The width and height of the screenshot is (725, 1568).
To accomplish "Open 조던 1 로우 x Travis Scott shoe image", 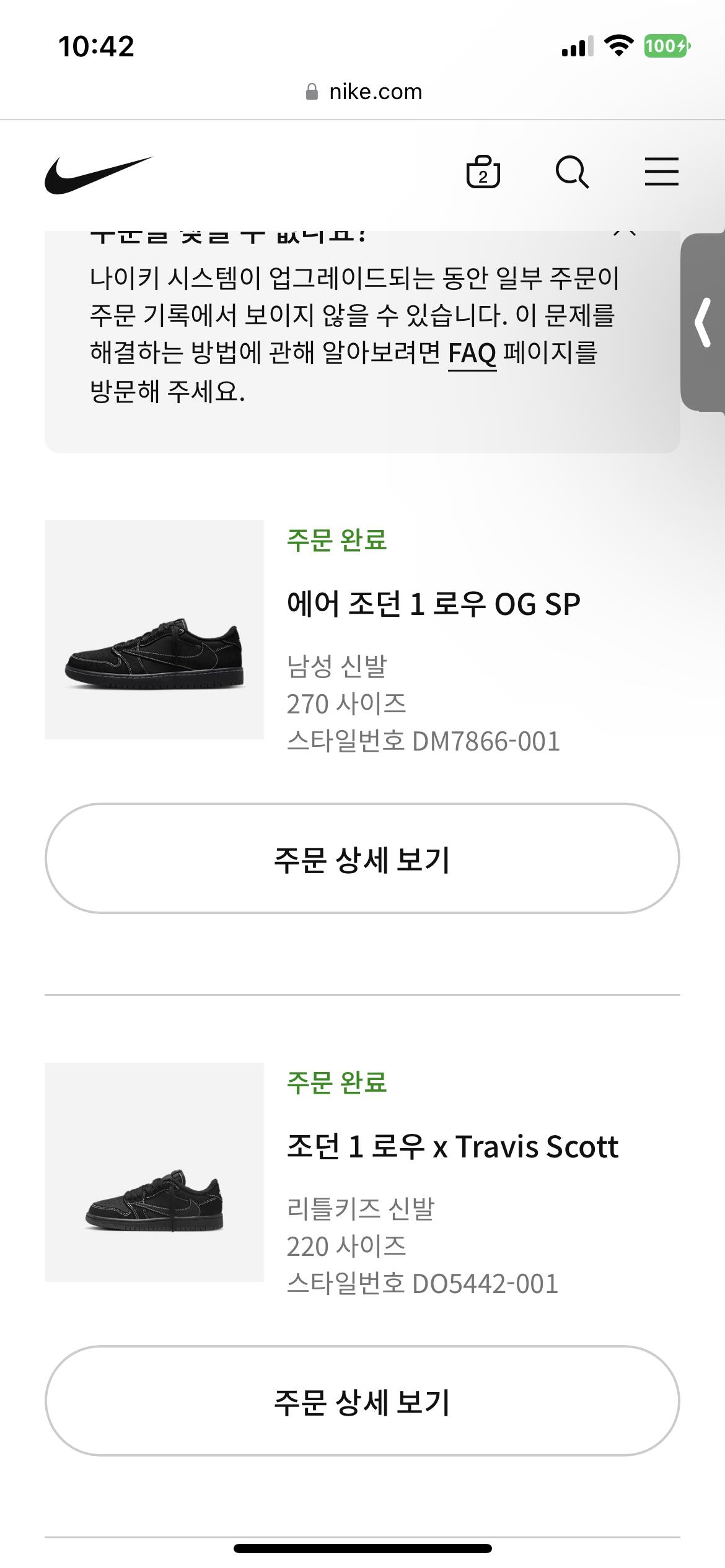I will pos(154,1172).
